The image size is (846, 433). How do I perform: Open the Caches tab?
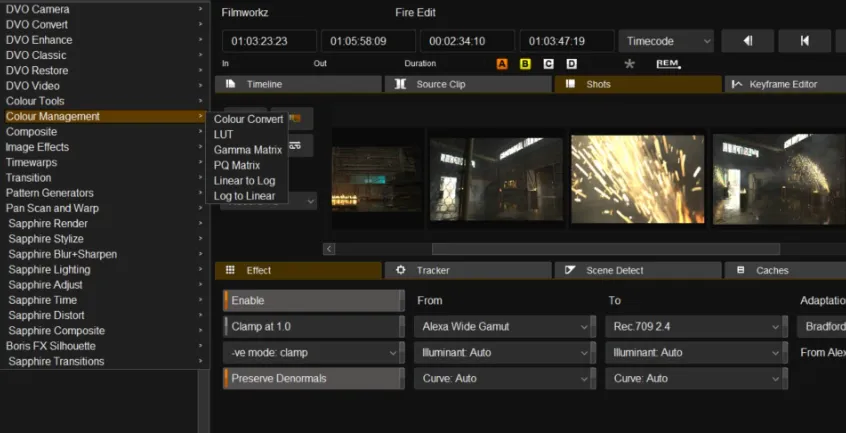(785, 270)
